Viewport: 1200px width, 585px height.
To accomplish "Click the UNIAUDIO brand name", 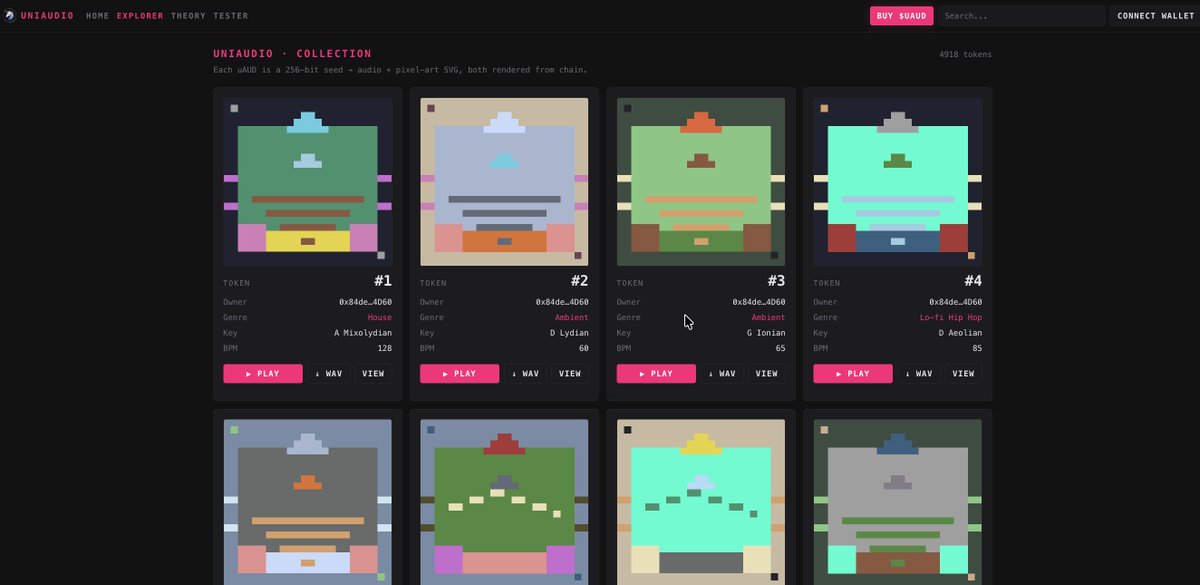I will (x=47, y=16).
